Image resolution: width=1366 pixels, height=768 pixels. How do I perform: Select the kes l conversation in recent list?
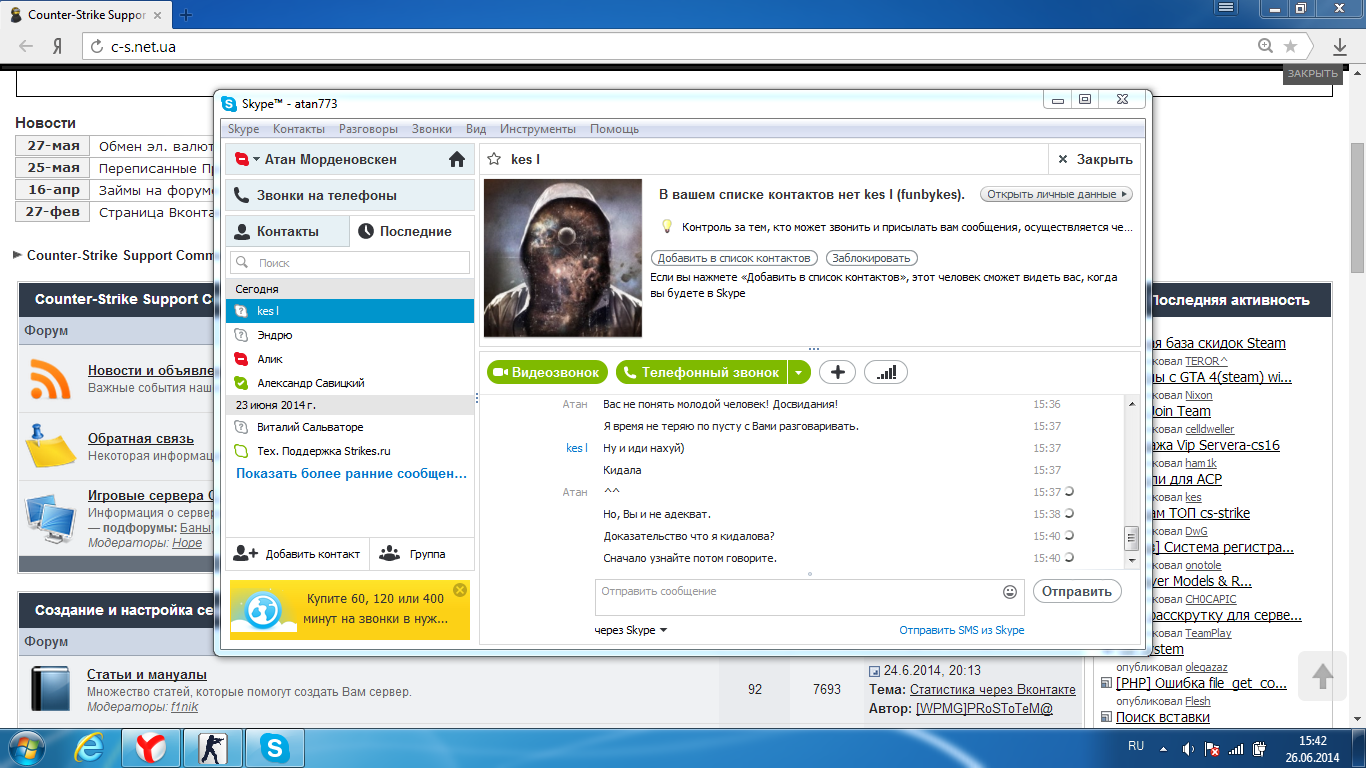click(x=350, y=311)
